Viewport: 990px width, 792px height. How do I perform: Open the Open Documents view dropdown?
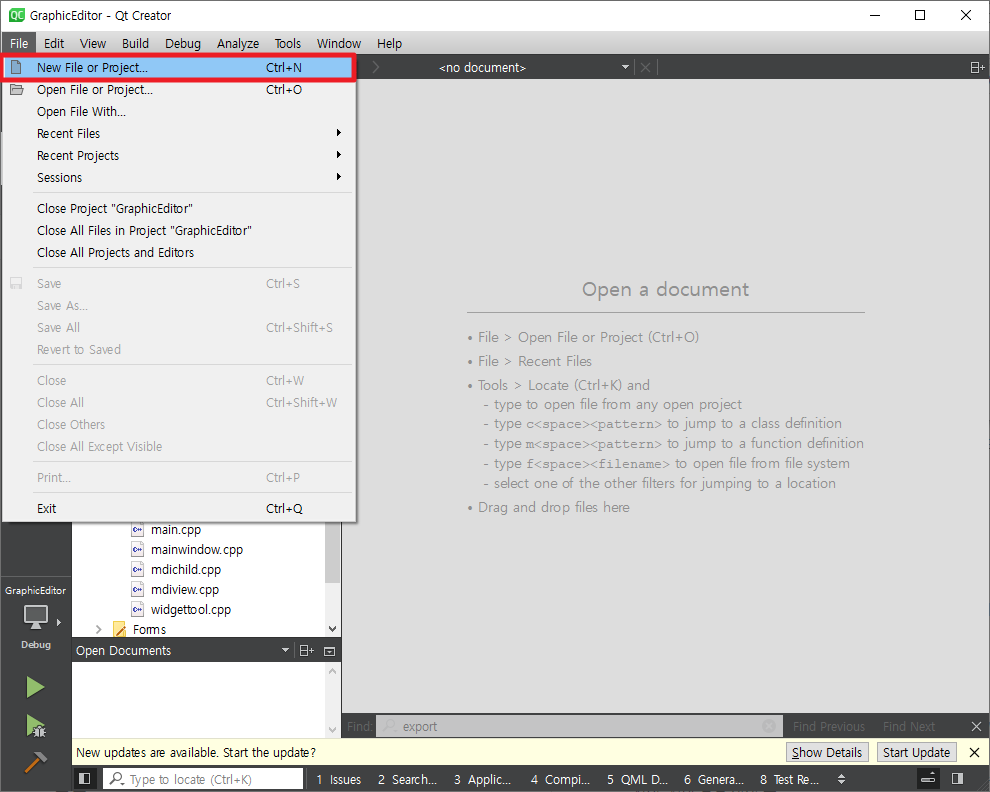[x=285, y=651]
